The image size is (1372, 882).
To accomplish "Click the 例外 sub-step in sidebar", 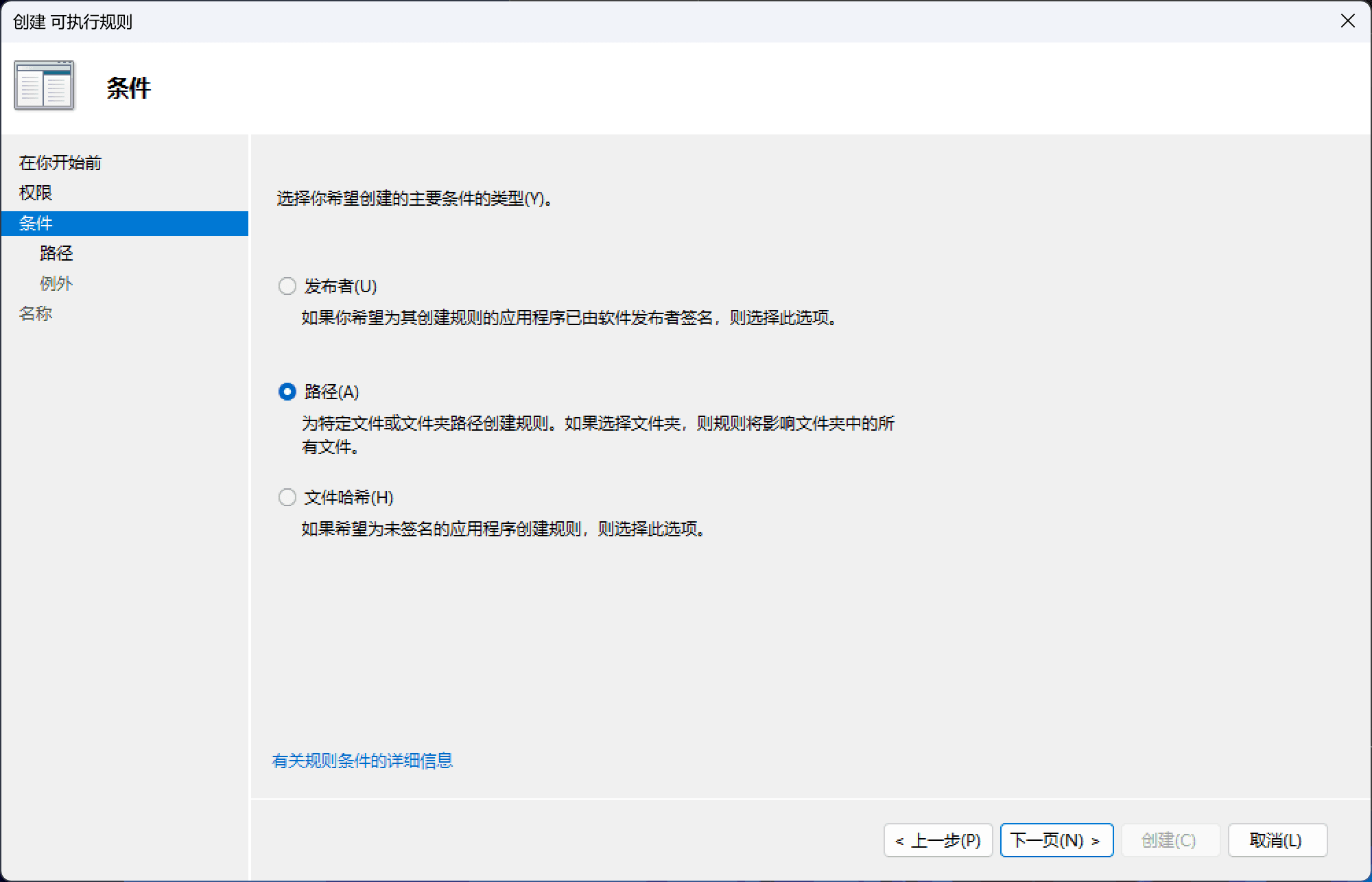I will [x=56, y=283].
